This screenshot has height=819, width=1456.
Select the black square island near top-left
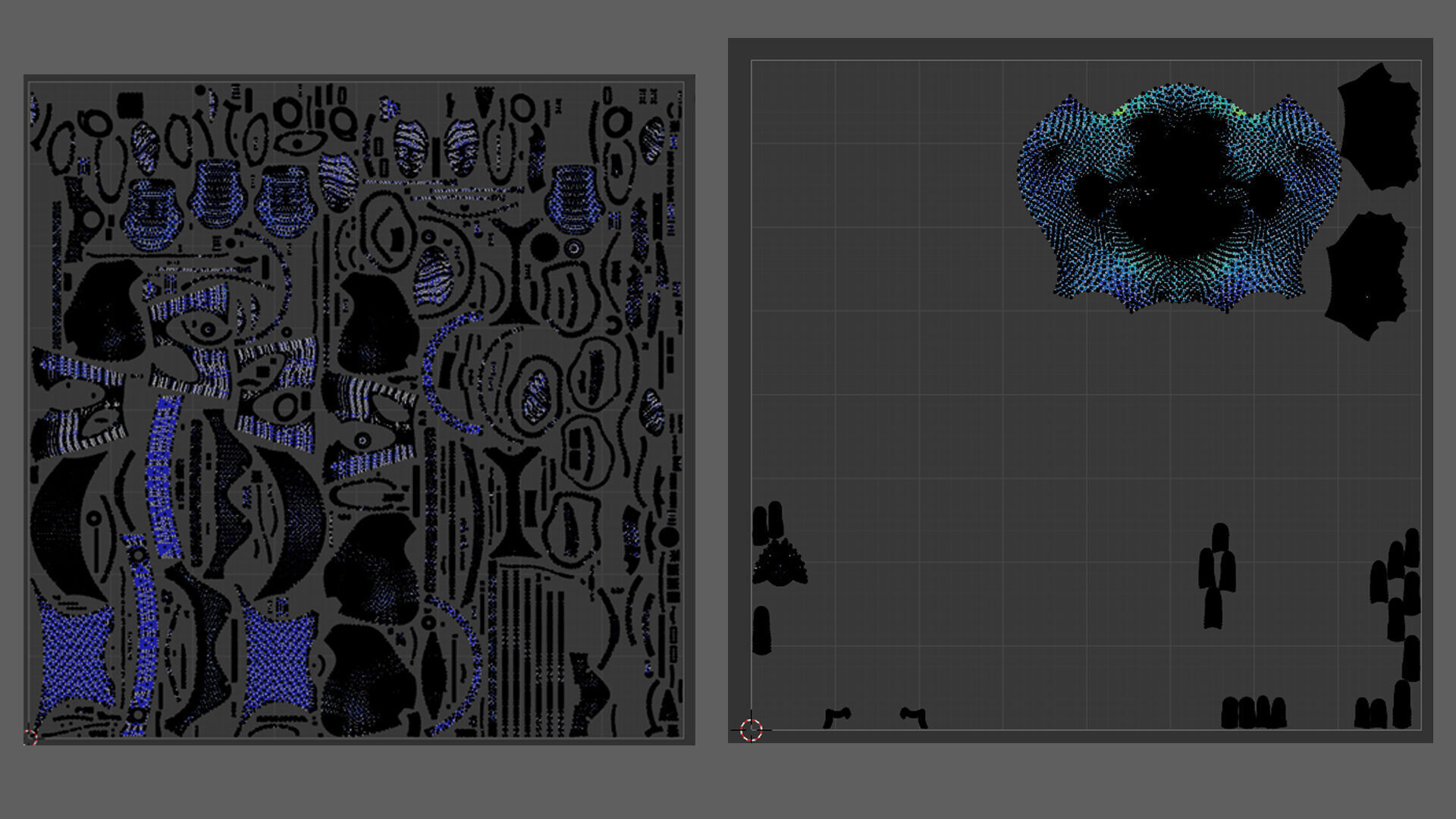click(x=130, y=104)
